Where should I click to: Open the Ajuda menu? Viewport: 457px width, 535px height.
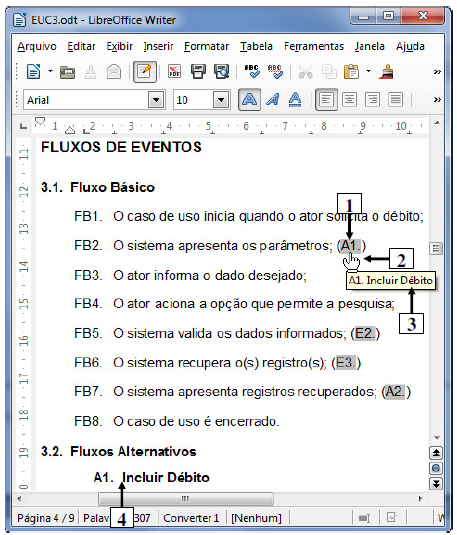click(410, 46)
